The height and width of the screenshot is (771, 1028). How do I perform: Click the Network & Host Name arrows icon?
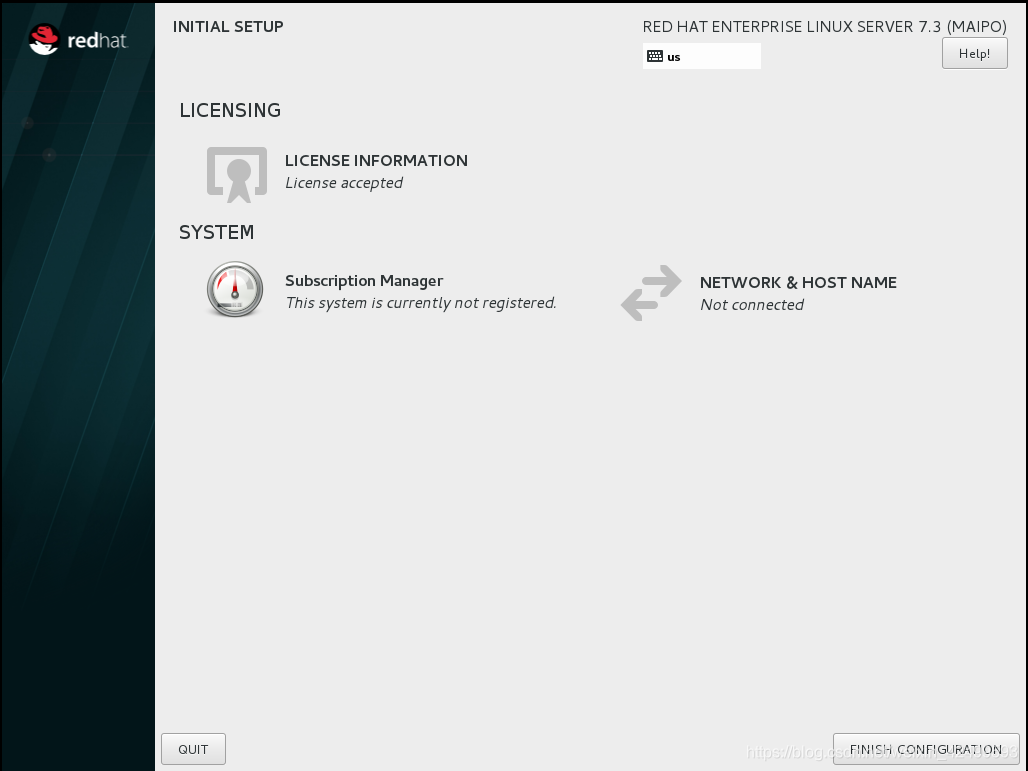pyautogui.click(x=651, y=292)
